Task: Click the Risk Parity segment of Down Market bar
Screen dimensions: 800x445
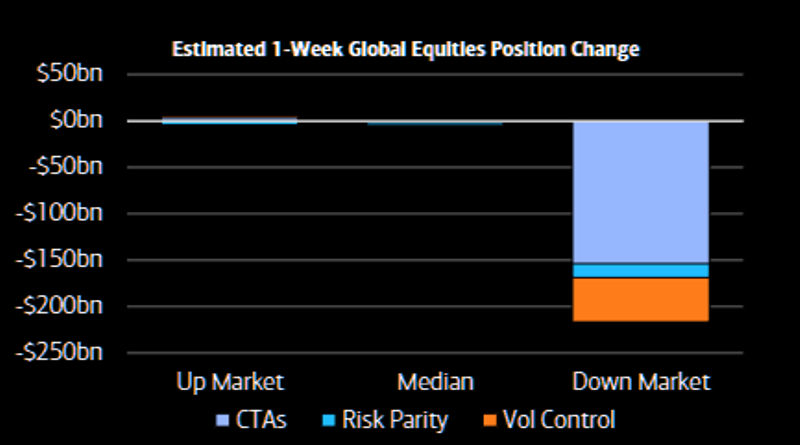Action: point(640,271)
